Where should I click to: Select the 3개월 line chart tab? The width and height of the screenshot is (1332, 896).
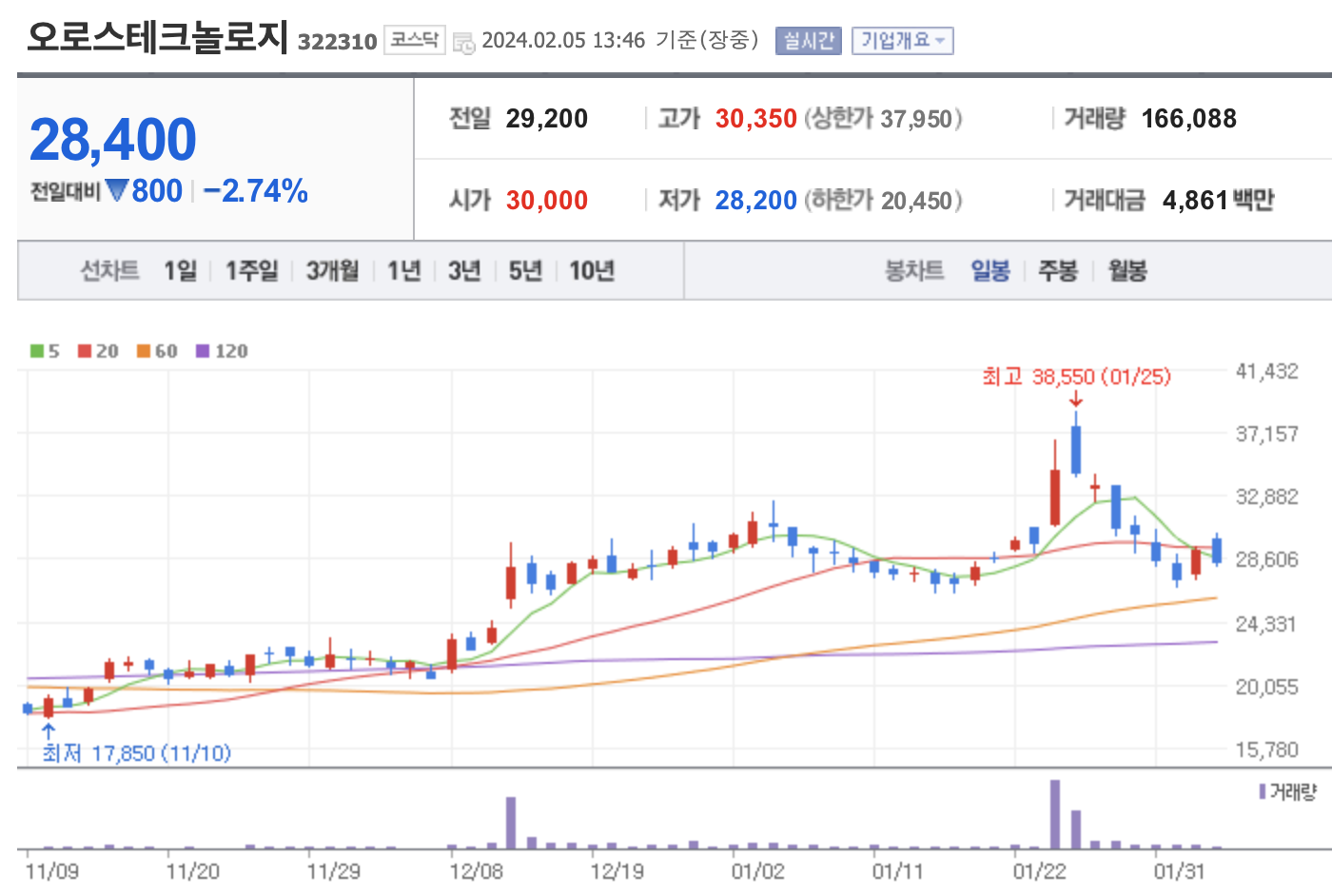point(332,271)
